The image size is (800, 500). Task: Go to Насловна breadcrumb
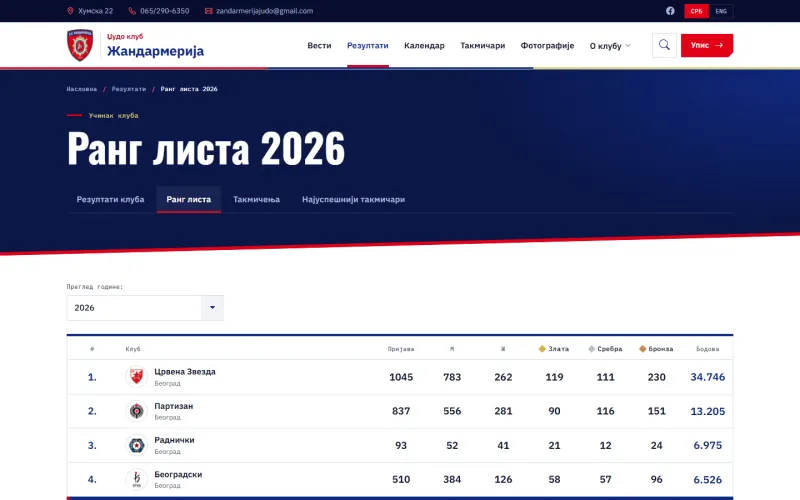click(82, 89)
